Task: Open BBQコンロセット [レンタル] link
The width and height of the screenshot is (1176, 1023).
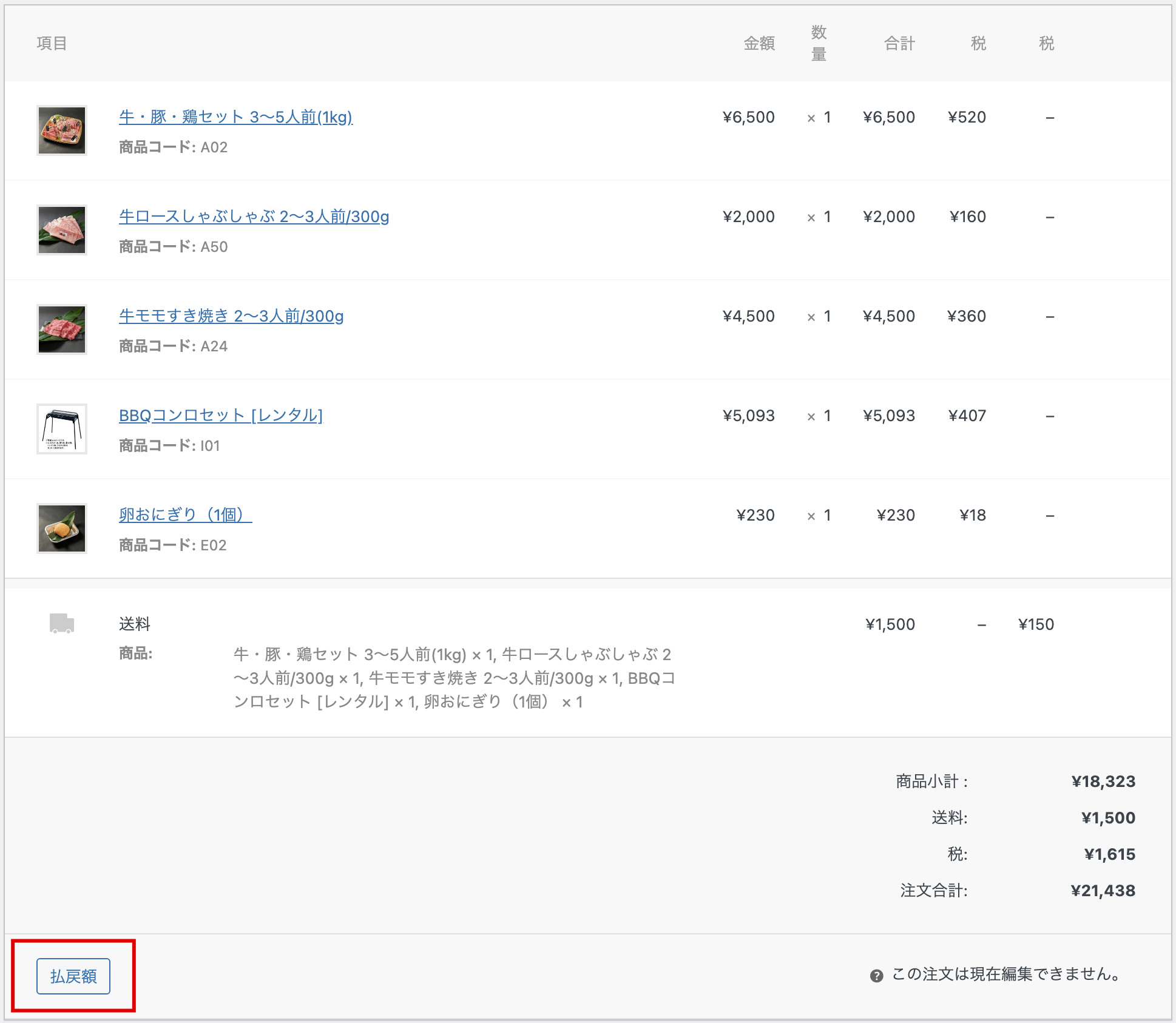Action: coord(220,415)
